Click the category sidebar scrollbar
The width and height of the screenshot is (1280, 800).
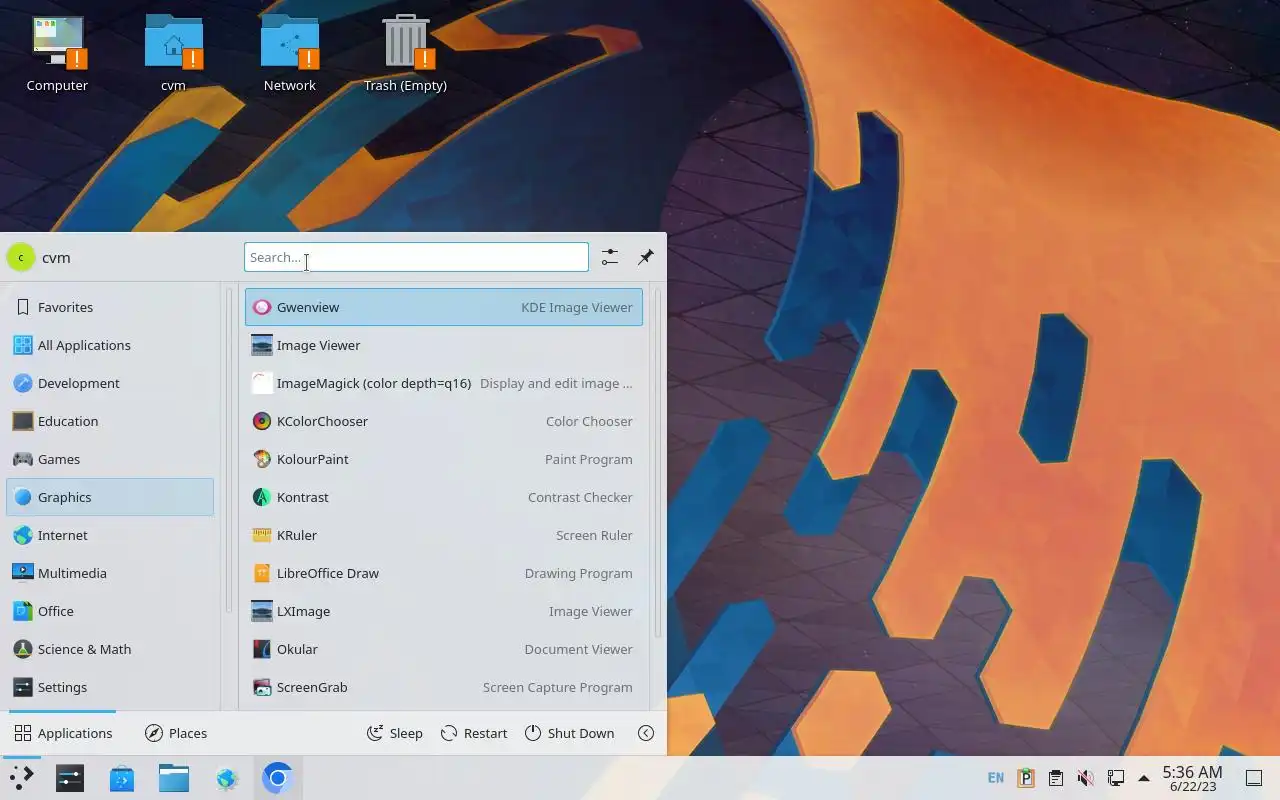[x=228, y=450]
